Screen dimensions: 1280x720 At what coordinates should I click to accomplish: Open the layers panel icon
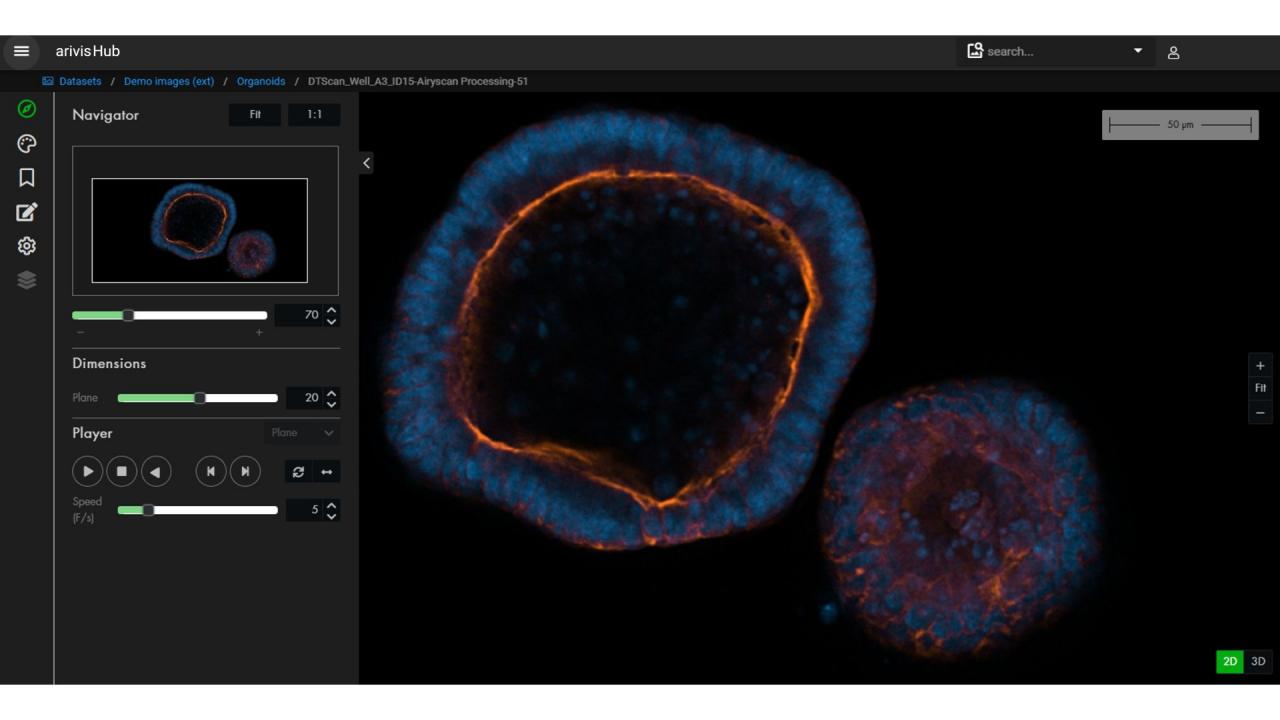tap(26, 280)
